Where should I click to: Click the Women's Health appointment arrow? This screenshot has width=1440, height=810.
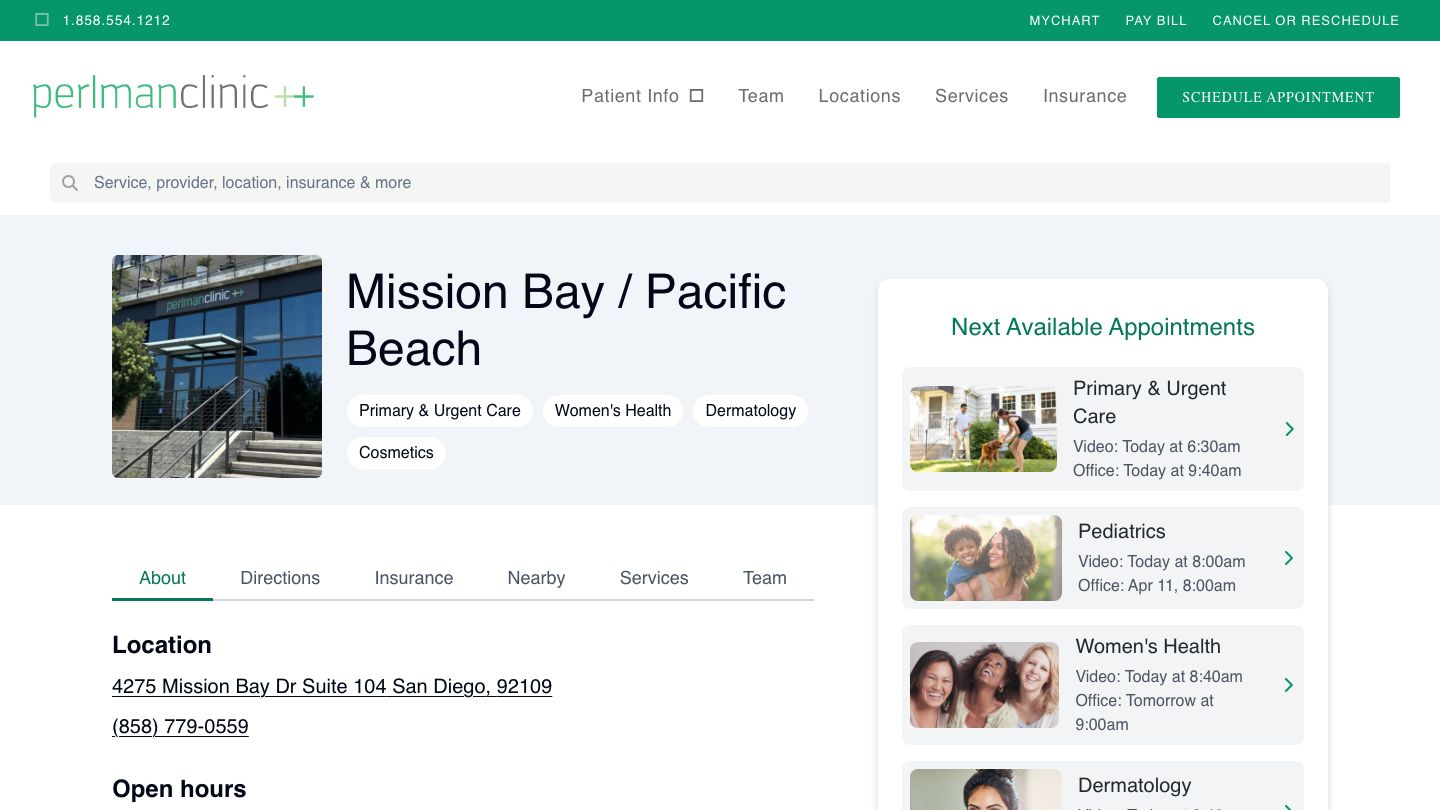[1289, 685]
